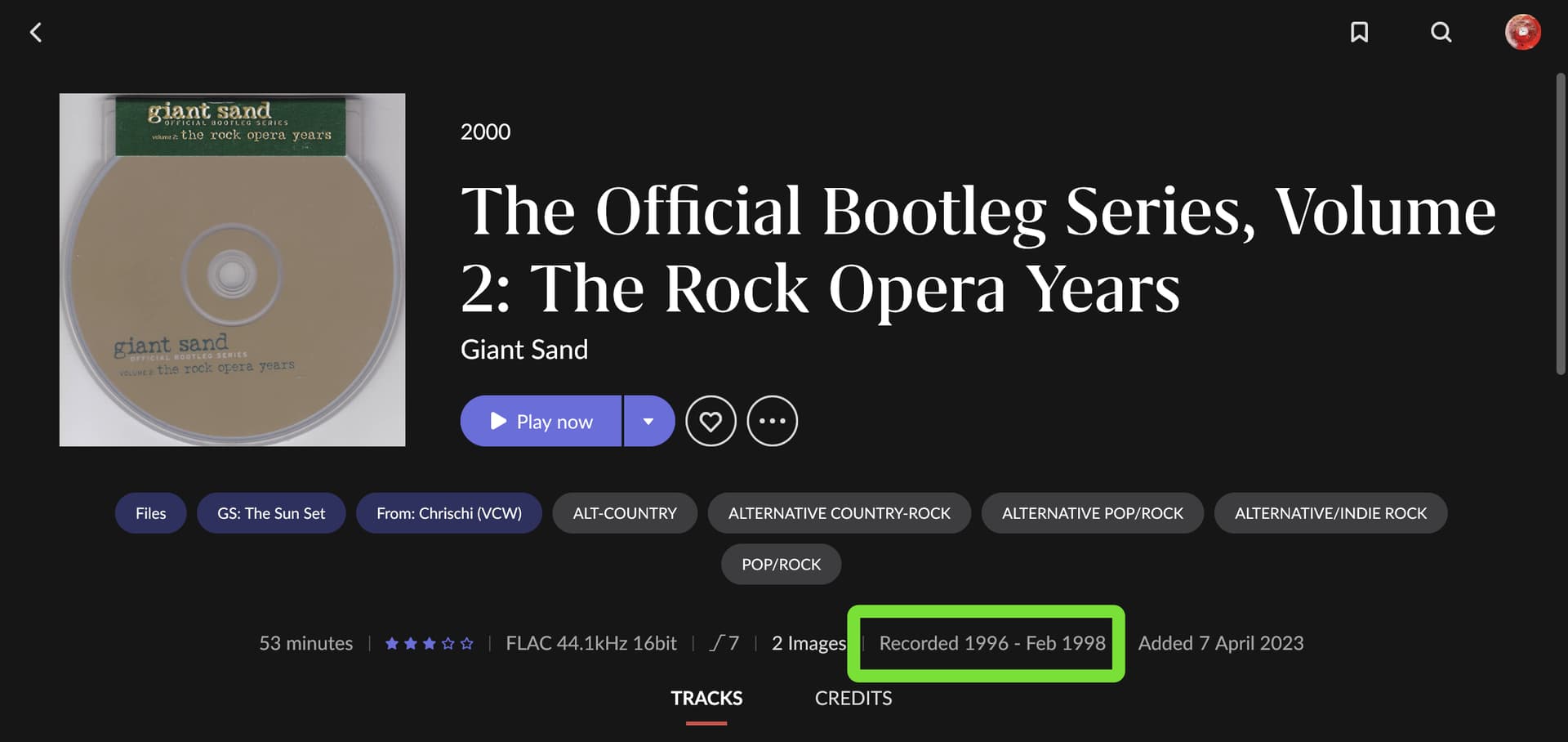Select the ALT-COUNTRY genre tag

tap(625, 513)
